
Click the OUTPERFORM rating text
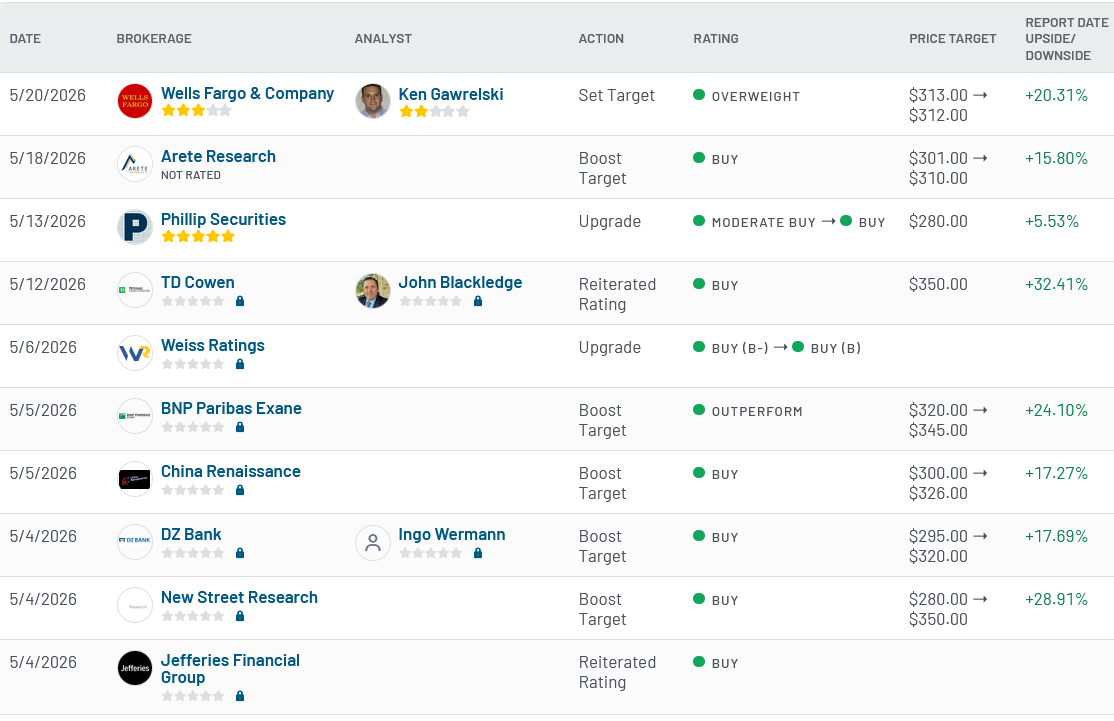[x=757, y=411]
